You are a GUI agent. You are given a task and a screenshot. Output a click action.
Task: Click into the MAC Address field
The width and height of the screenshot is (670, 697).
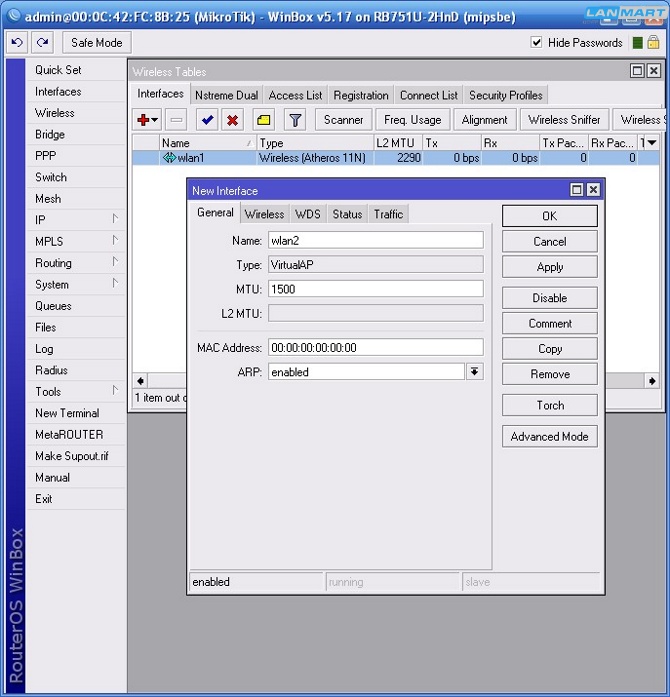pyautogui.click(x=375, y=348)
